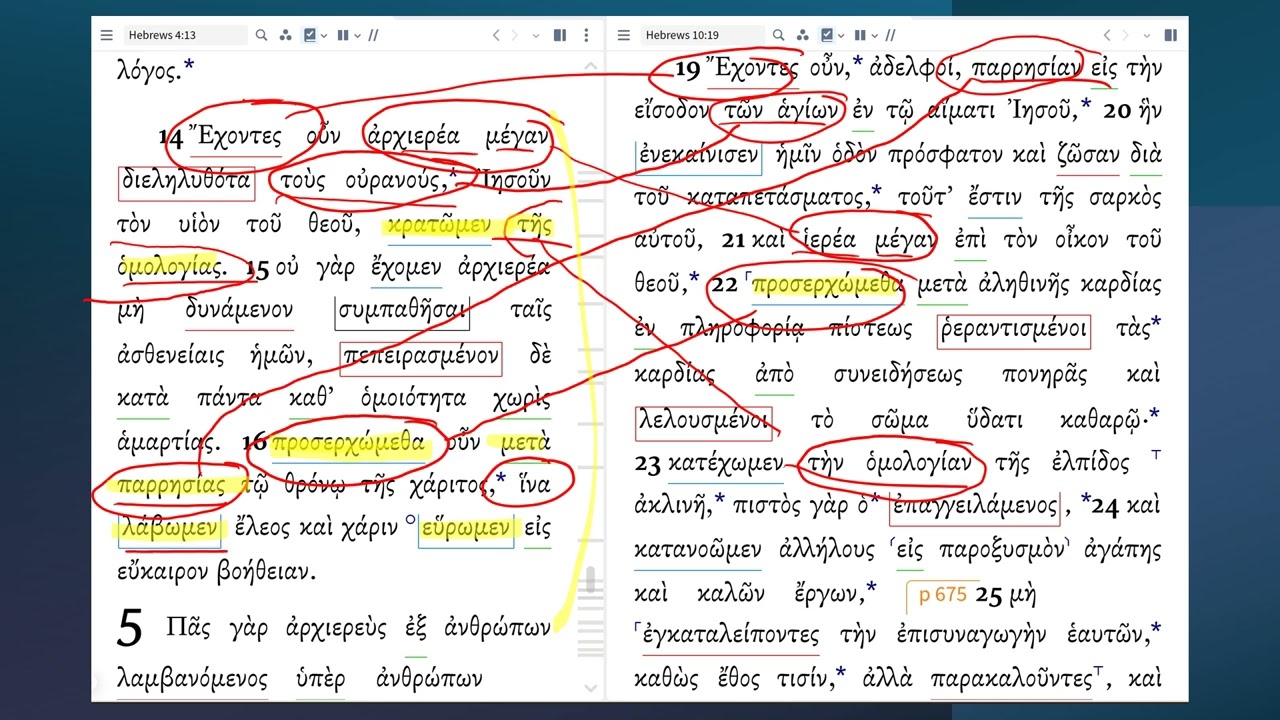
Task: Click the word λάβωμεν
Action: pos(168,529)
